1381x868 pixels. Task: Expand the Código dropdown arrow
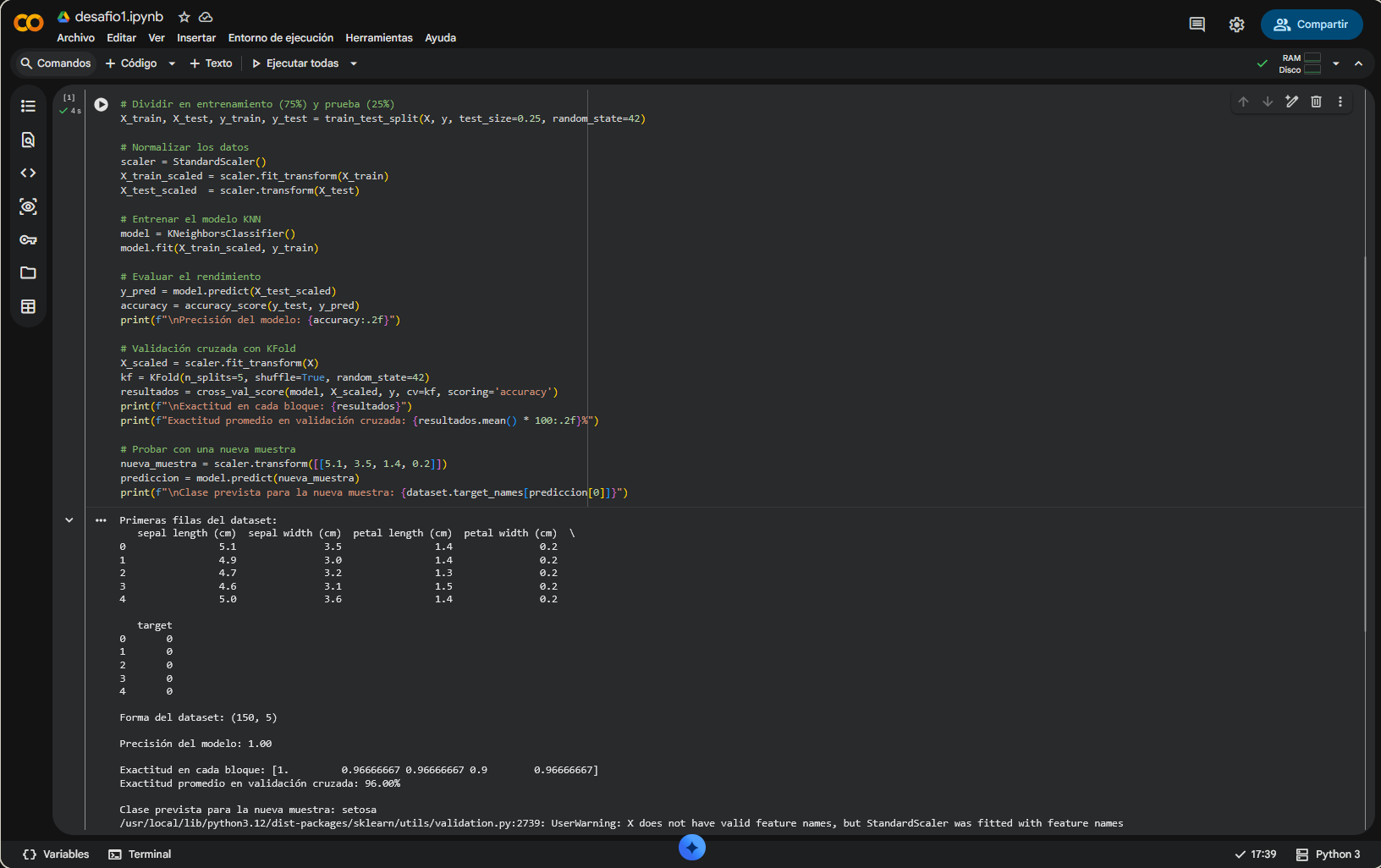(172, 63)
